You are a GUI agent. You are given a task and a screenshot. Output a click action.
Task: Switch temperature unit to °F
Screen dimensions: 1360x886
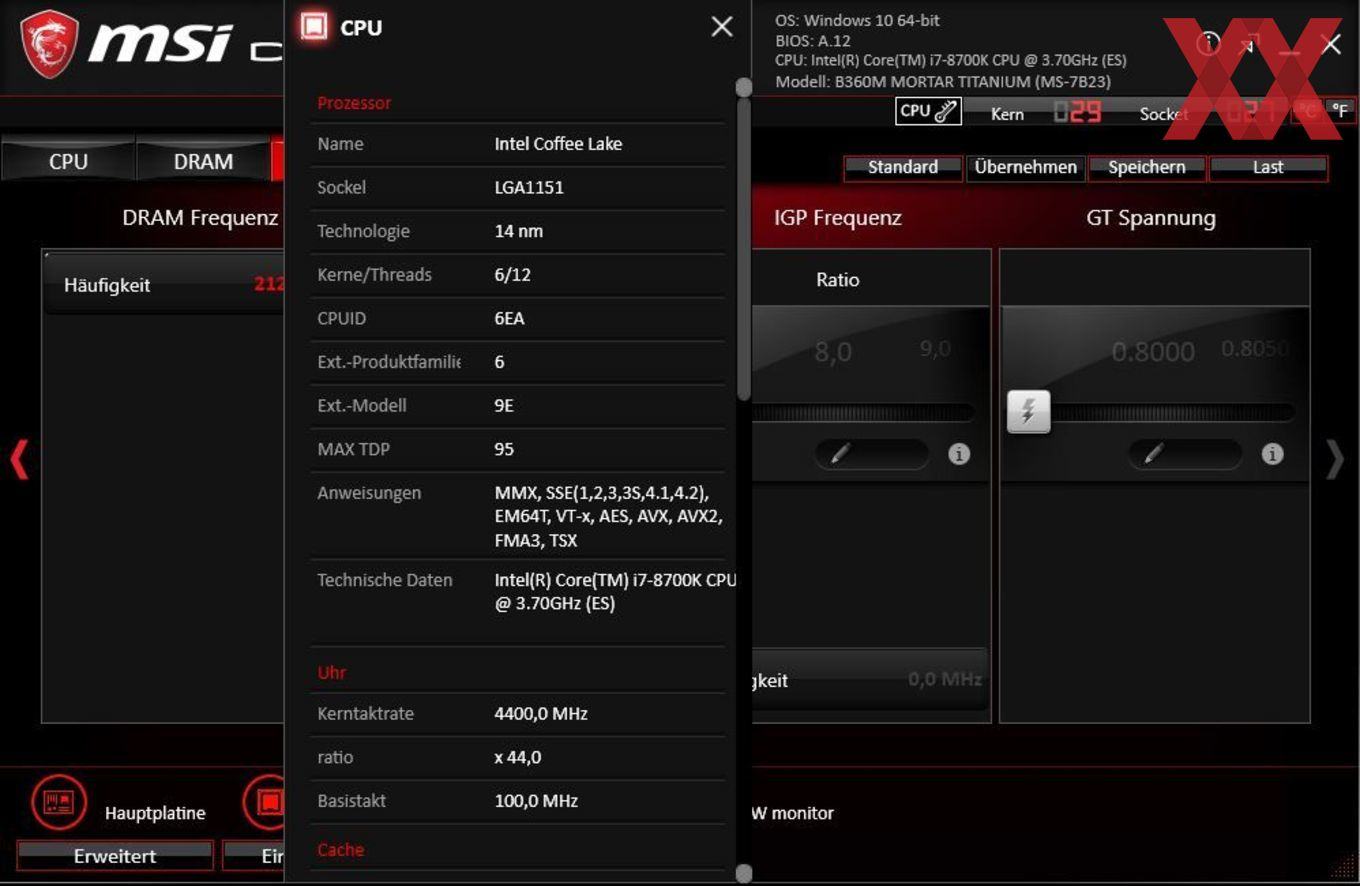(x=1339, y=111)
